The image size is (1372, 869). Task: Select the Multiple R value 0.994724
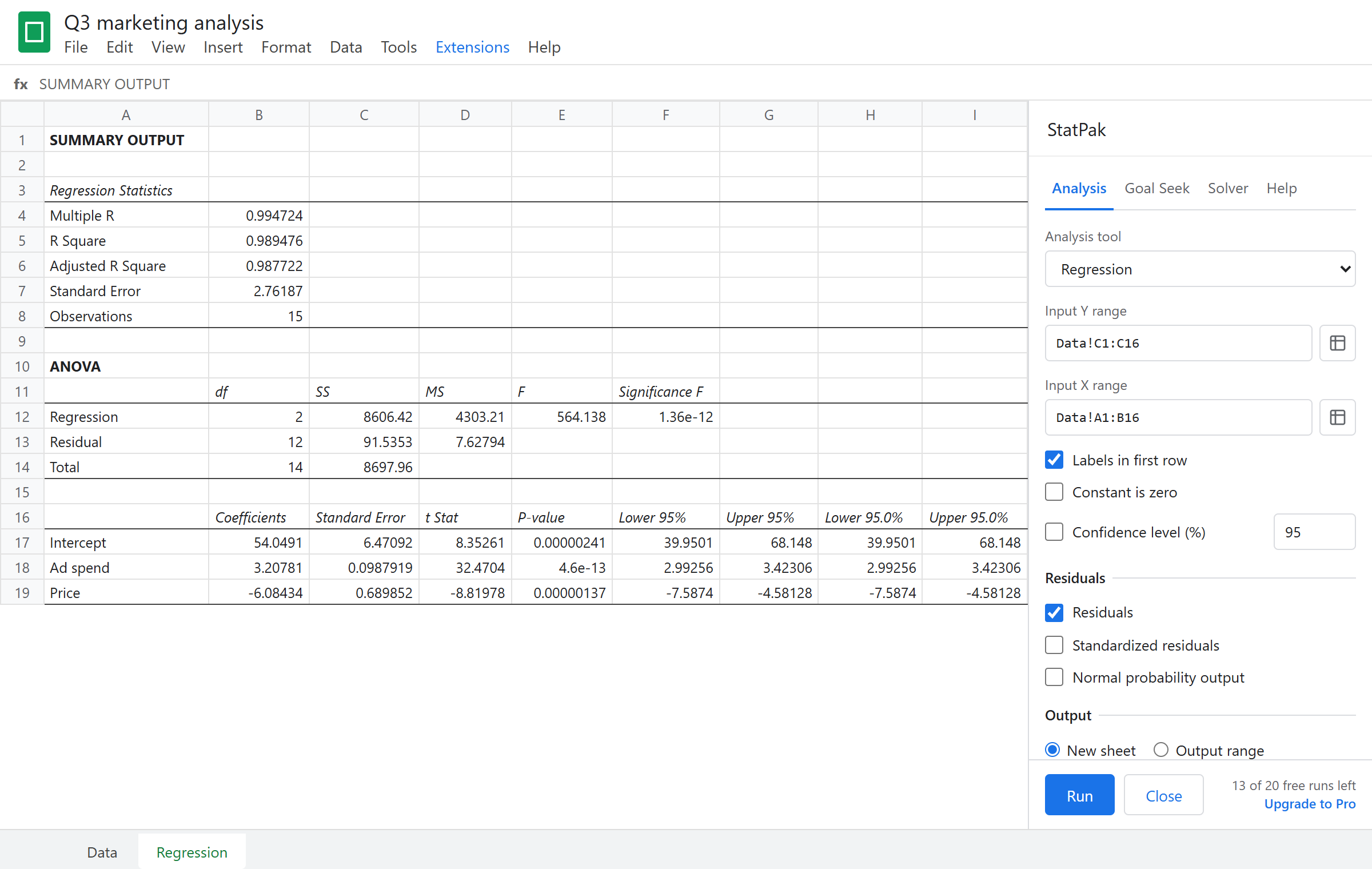(259, 216)
